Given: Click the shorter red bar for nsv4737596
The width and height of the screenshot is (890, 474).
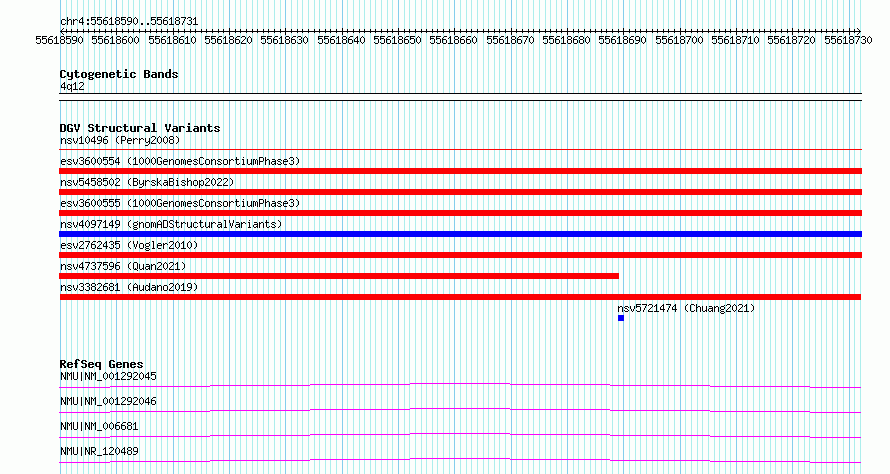Looking at the screenshot, I should [339, 276].
